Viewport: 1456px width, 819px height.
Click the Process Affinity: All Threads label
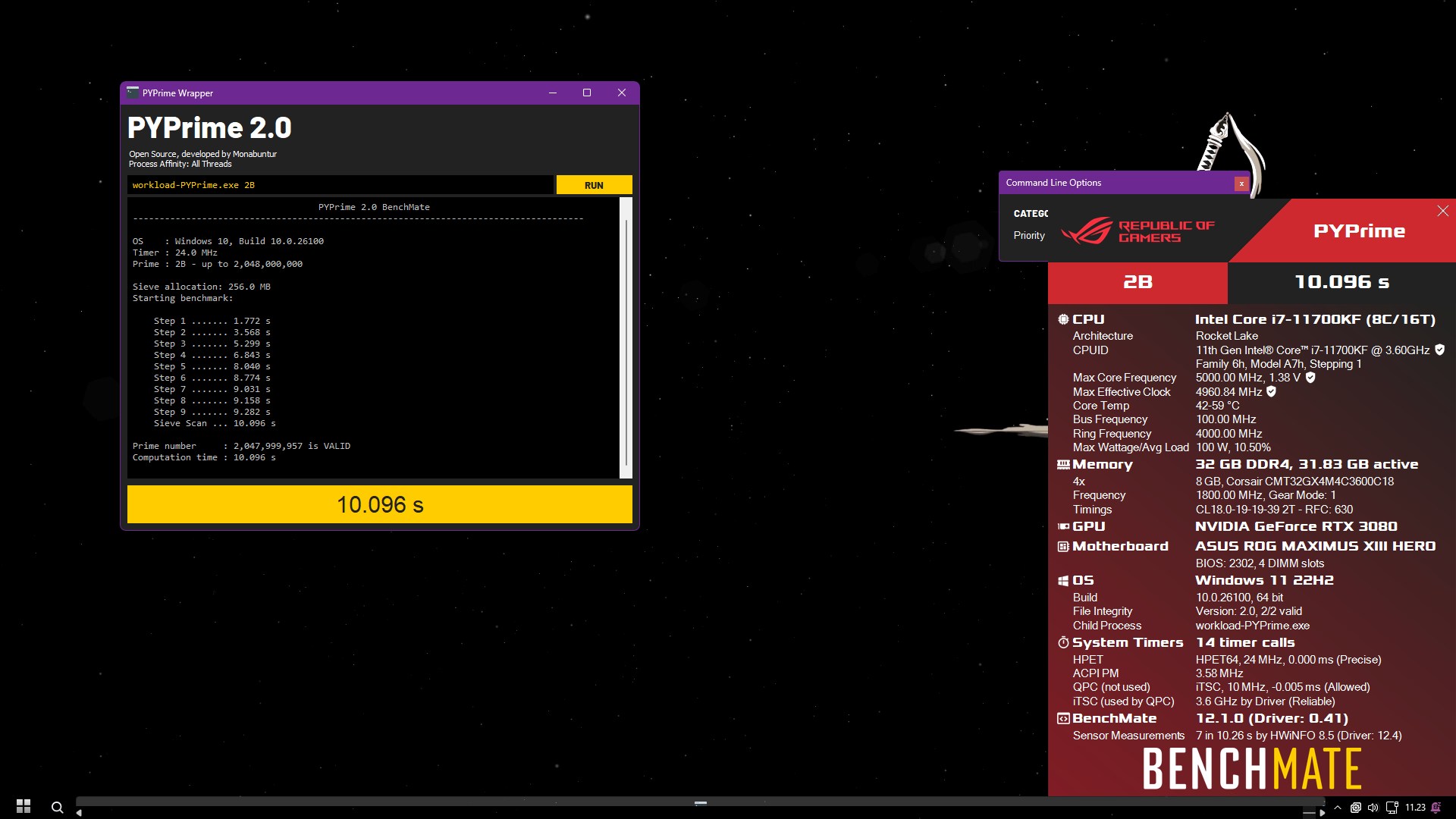tap(180, 164)
